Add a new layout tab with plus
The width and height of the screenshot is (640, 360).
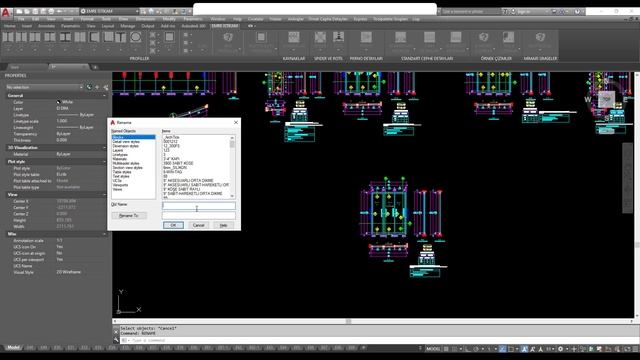pos(364,348)
